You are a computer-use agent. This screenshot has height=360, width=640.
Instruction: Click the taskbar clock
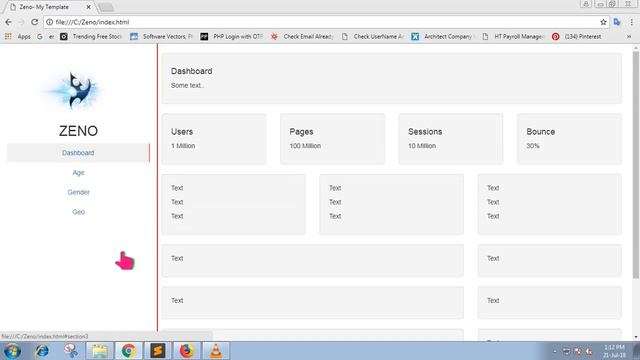tap(614, 351)
